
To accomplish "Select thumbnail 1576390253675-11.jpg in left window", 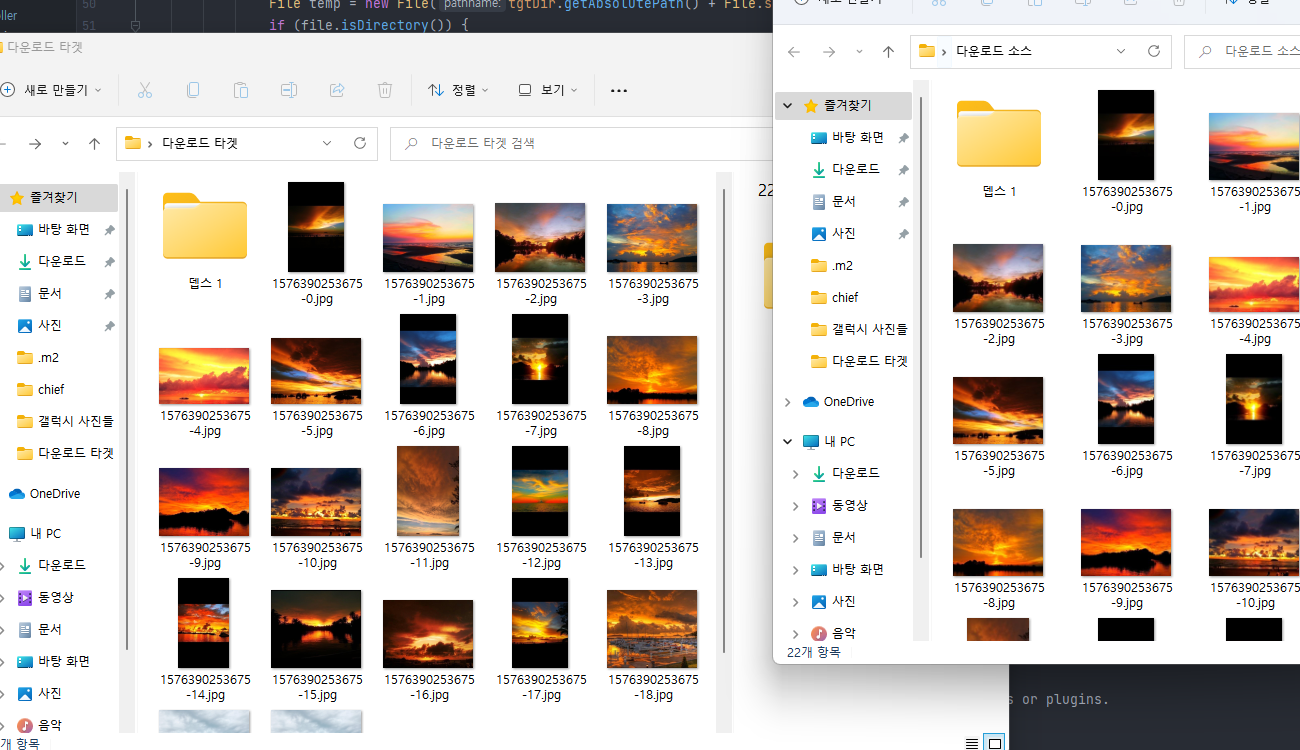I will click(x=428, y=491).
